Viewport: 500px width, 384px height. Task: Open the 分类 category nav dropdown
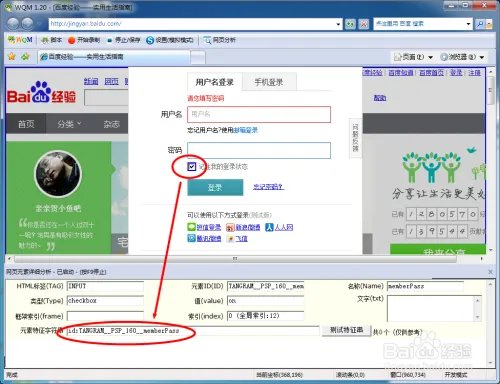pyautogui.click(x=69, y=124)
